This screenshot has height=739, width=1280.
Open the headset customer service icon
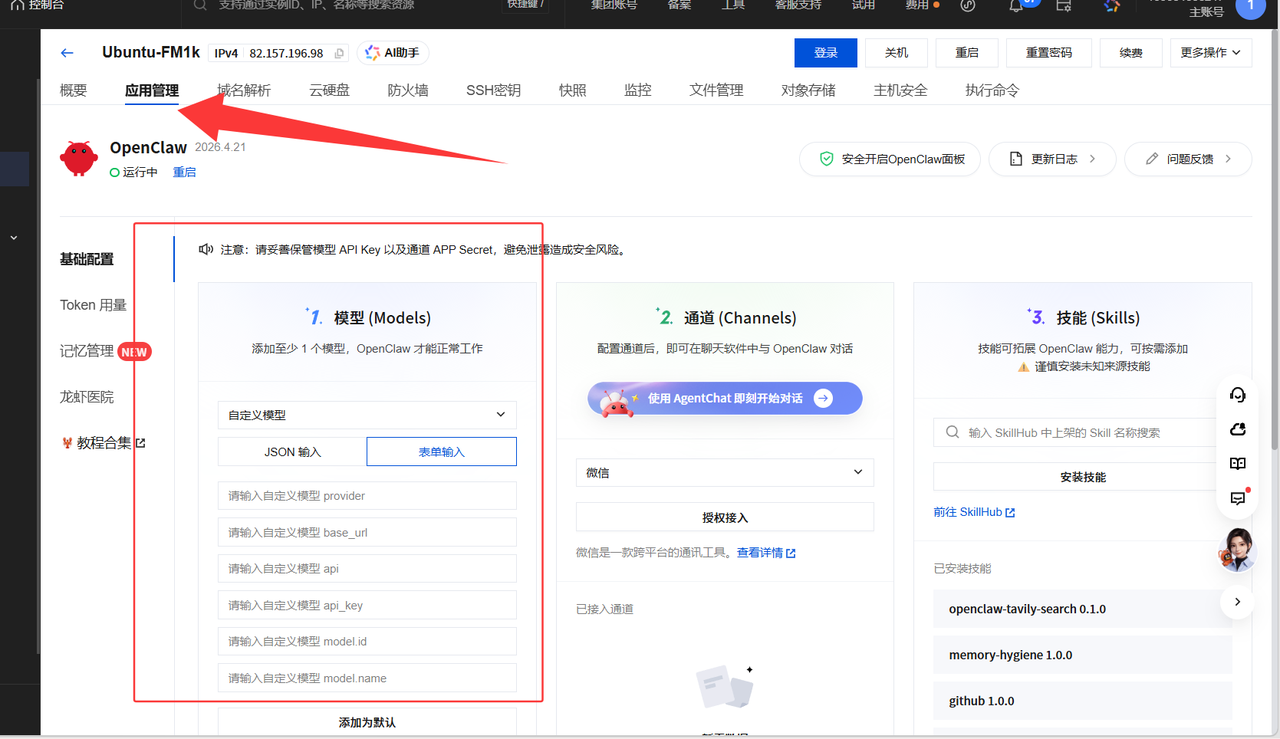click(x=1237, y=395)
